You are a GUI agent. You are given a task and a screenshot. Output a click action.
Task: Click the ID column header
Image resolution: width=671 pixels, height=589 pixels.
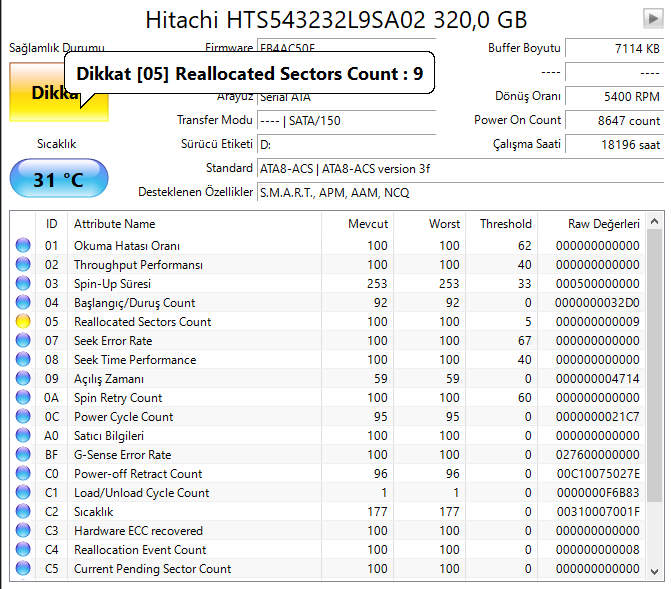coord(51,223)
